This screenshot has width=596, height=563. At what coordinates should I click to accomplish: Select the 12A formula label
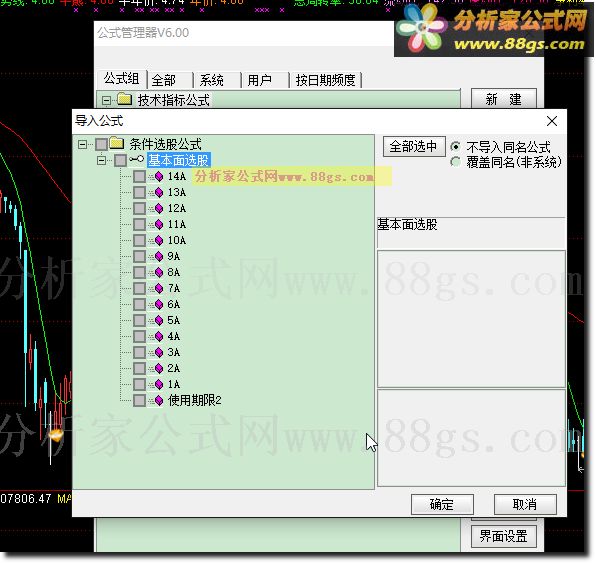tap(177, 208)
